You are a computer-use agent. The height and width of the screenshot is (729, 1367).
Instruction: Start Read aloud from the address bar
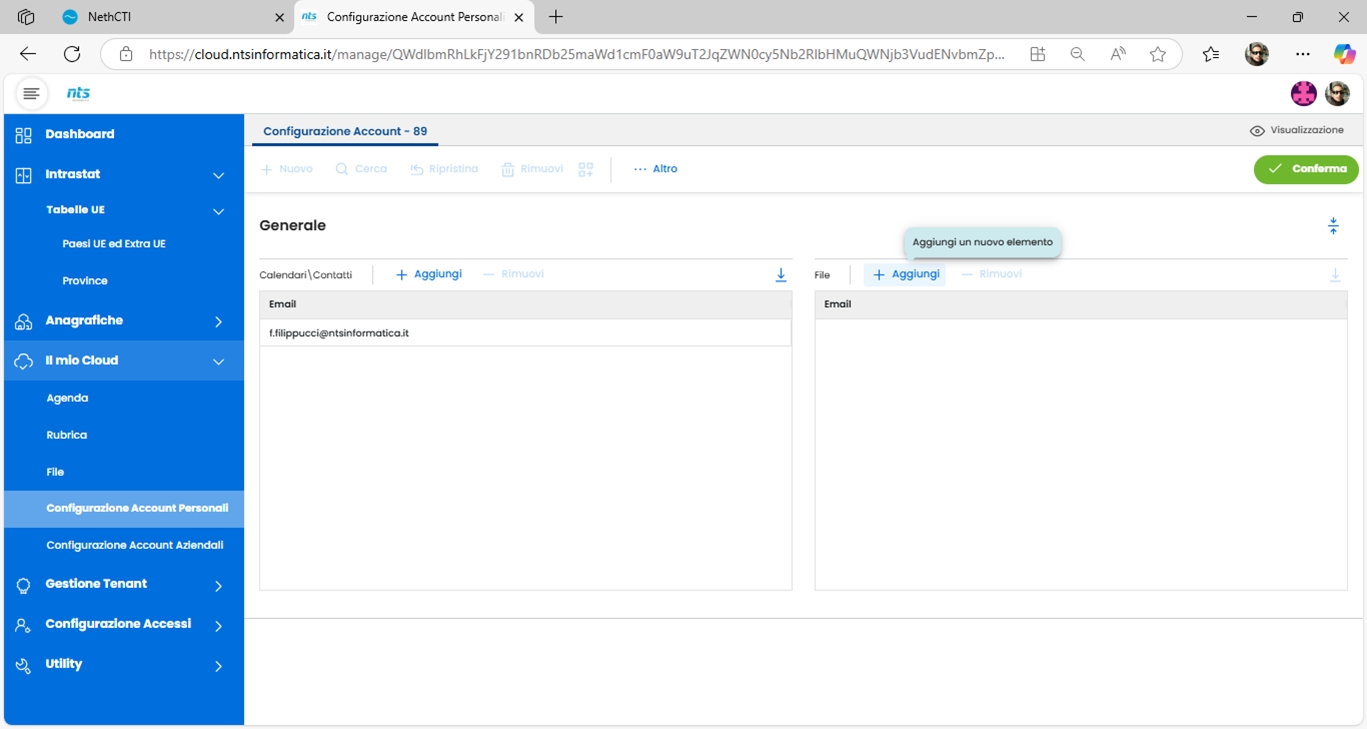1118,54
